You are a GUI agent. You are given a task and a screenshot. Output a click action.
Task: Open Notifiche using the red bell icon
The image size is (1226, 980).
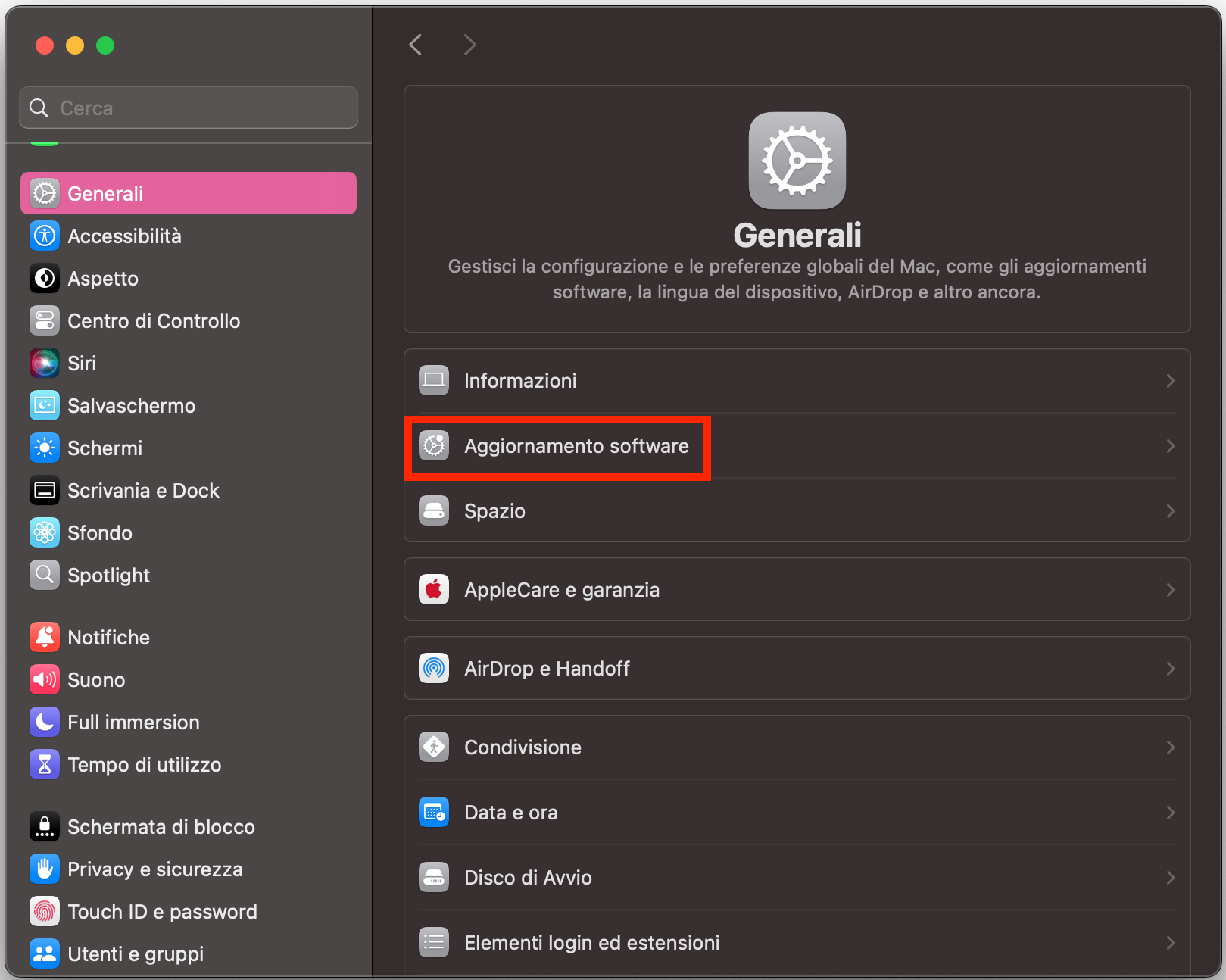44,637
